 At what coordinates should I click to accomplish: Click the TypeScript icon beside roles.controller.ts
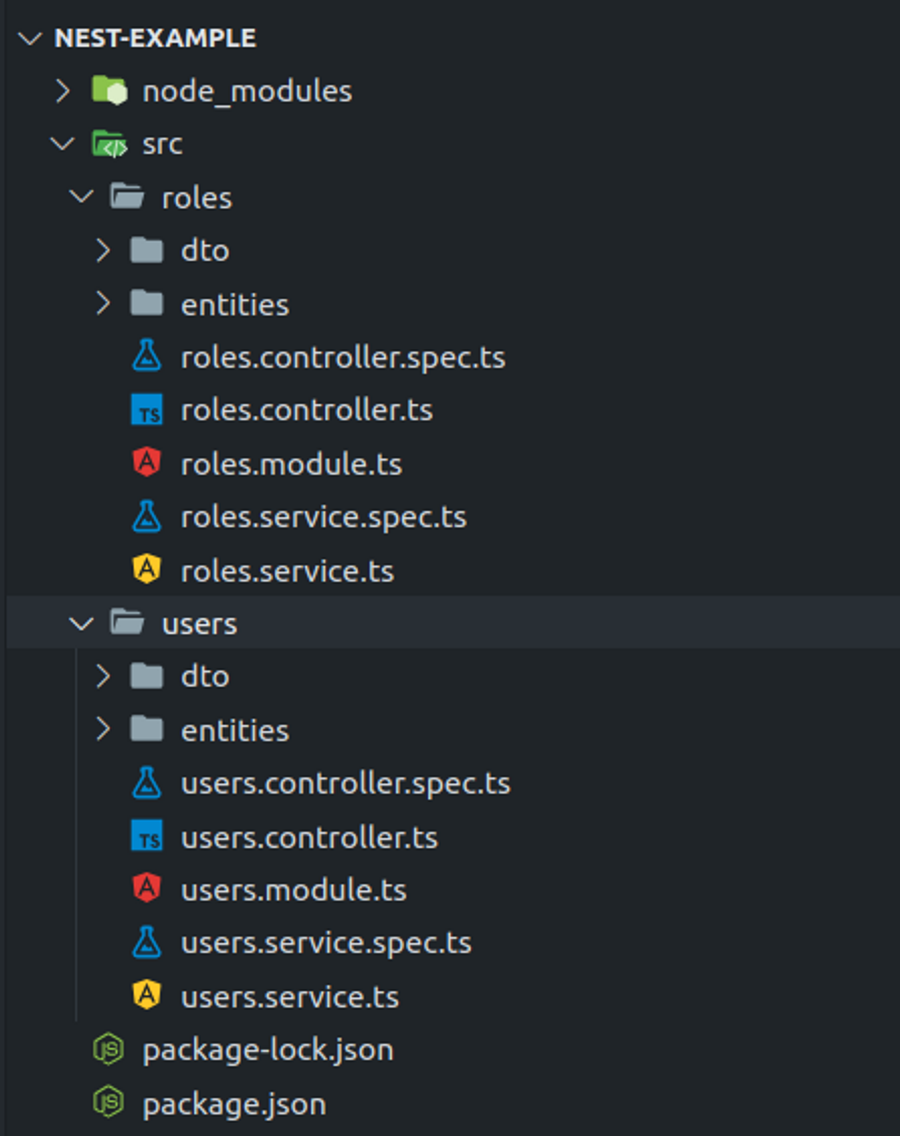tap(148, 410)
